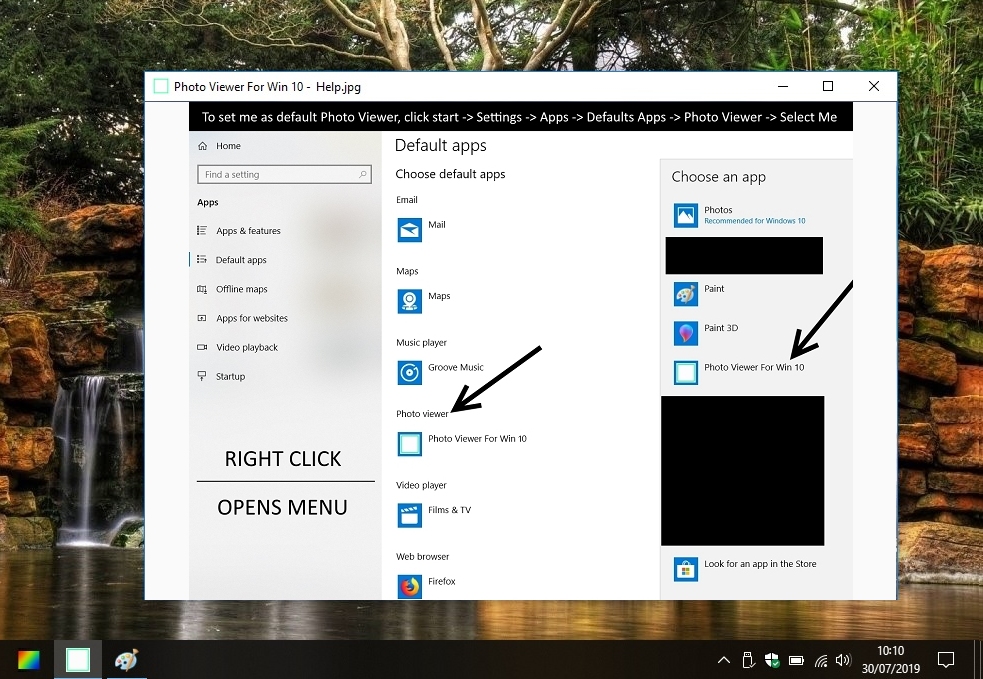This screenshot has height=679, width=983.
Task: Click the "Default apps" page heading
Action: (441, 145)
